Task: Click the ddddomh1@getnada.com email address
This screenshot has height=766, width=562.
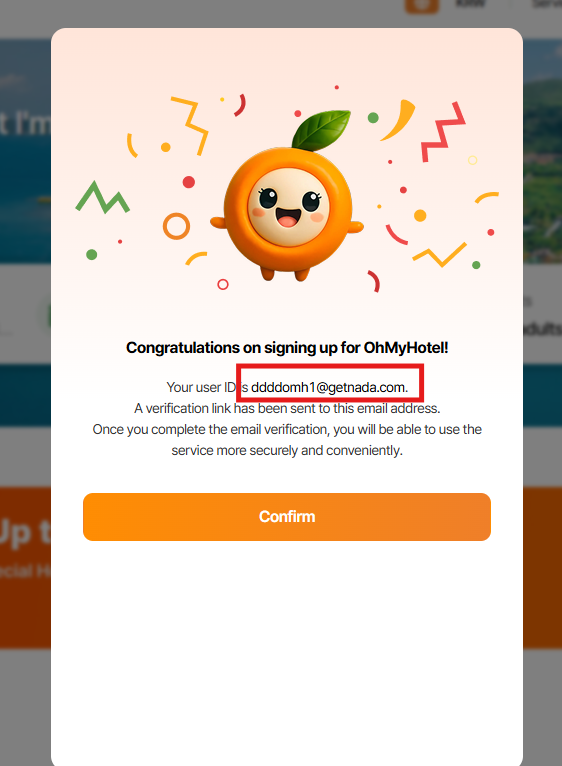Action: tap(328, 387)
